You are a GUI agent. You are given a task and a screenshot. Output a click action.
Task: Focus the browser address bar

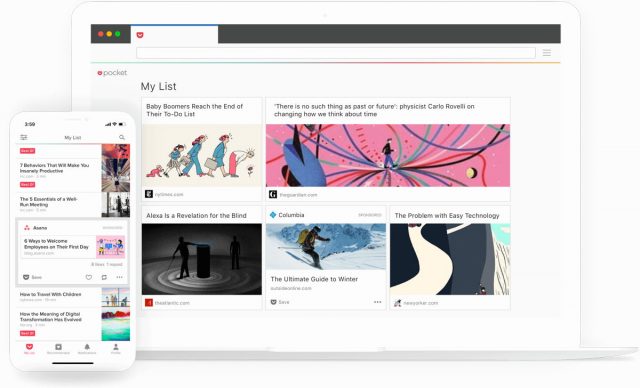tap(336, 53)
